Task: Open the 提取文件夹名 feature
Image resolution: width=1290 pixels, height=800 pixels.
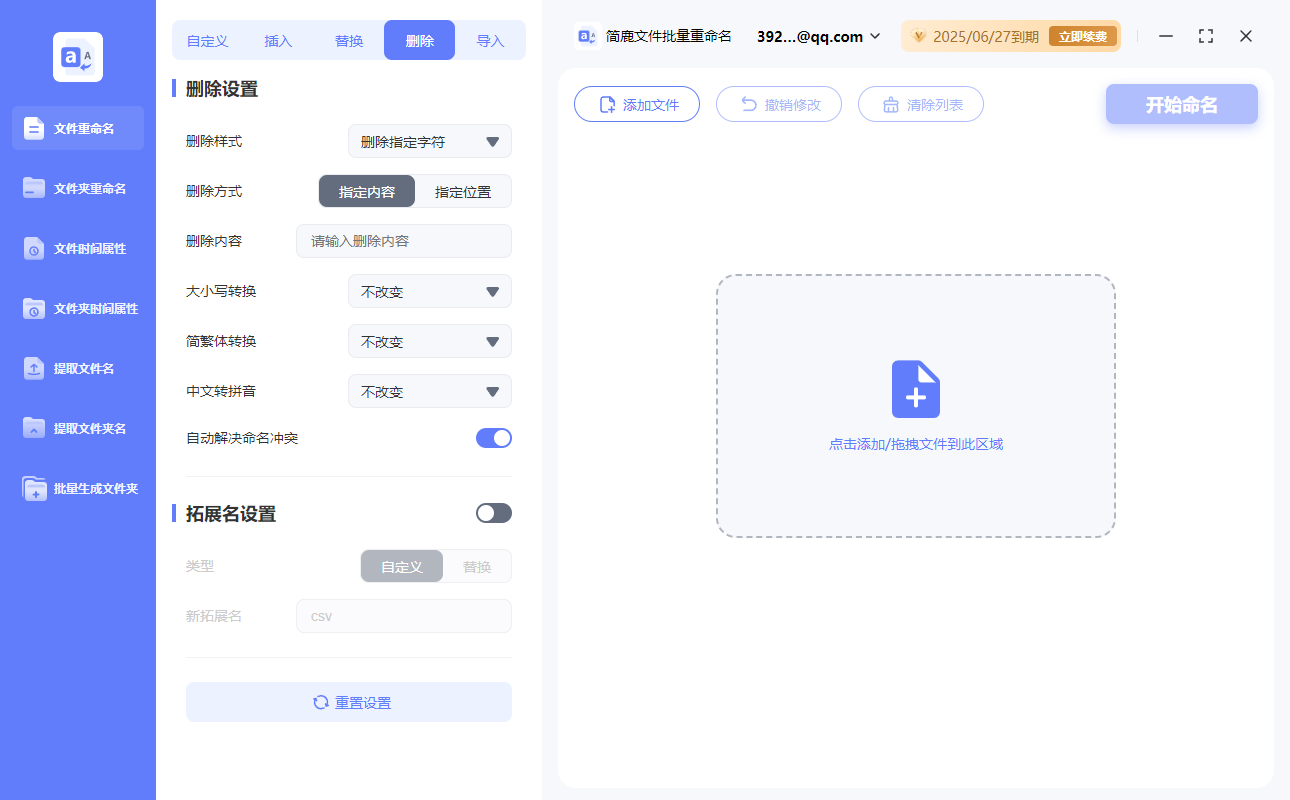Action: 77,428
